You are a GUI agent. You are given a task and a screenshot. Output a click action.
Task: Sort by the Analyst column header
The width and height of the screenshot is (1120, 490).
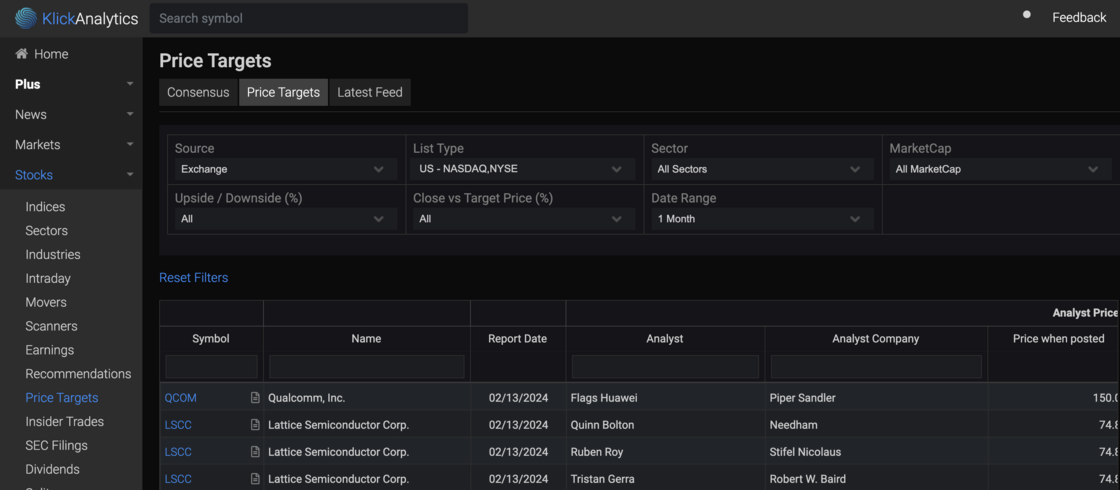coord(665,339)
